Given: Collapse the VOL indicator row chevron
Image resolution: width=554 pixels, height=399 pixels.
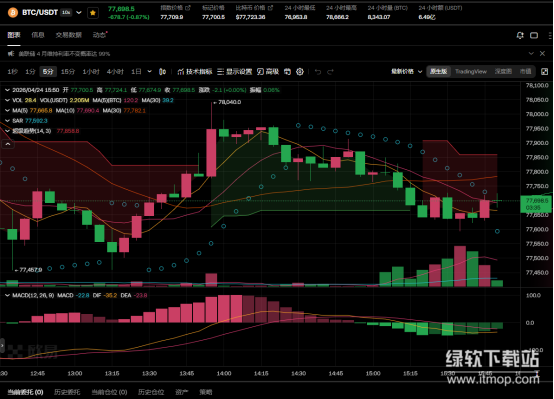Looking at the screenshot, I should click(x=7, y=100).
